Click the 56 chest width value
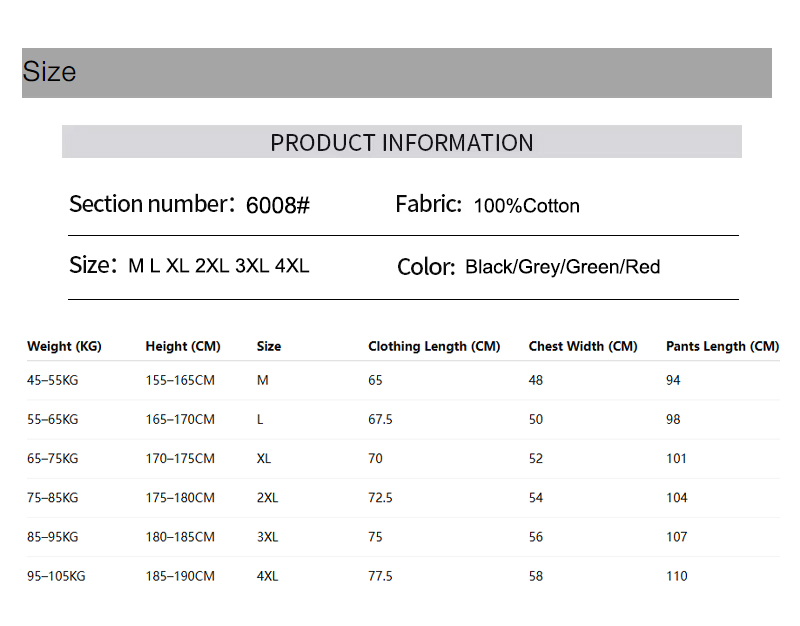Viewport: 800px width, 626px height. (536, 537)
